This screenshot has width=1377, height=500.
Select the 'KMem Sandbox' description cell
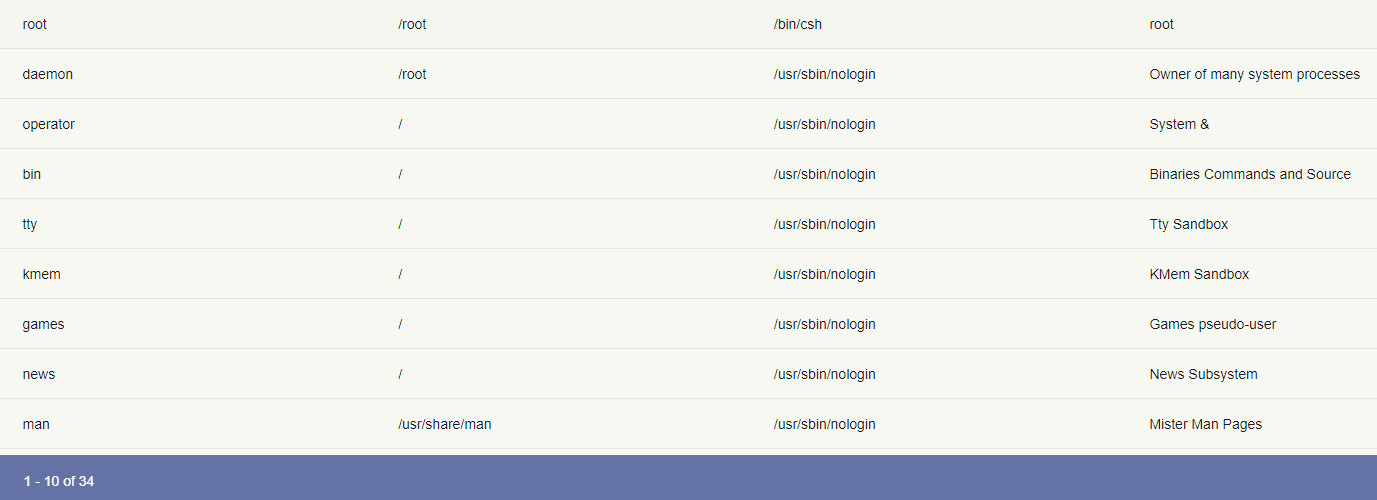tap(1199, 274)
